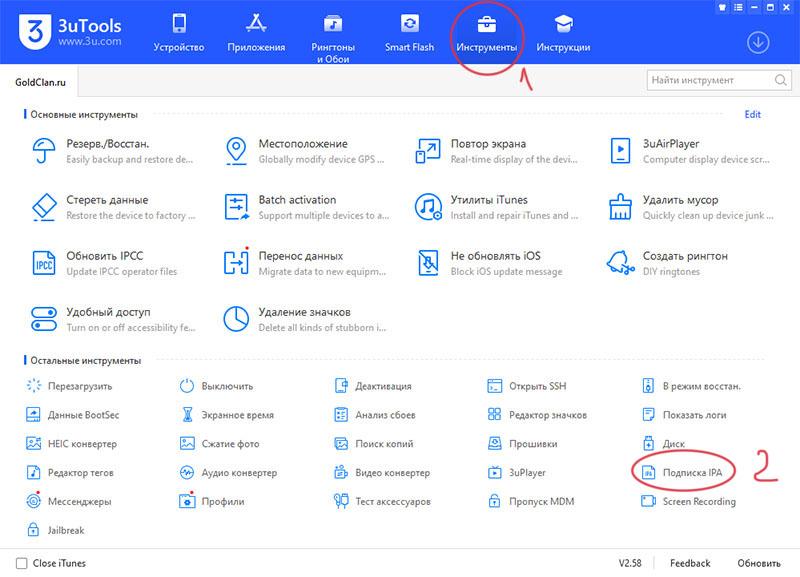The height and width of the screenshot is (577, 800).
Task: Open Редактор значков grid icon
Action: [494, 414]
